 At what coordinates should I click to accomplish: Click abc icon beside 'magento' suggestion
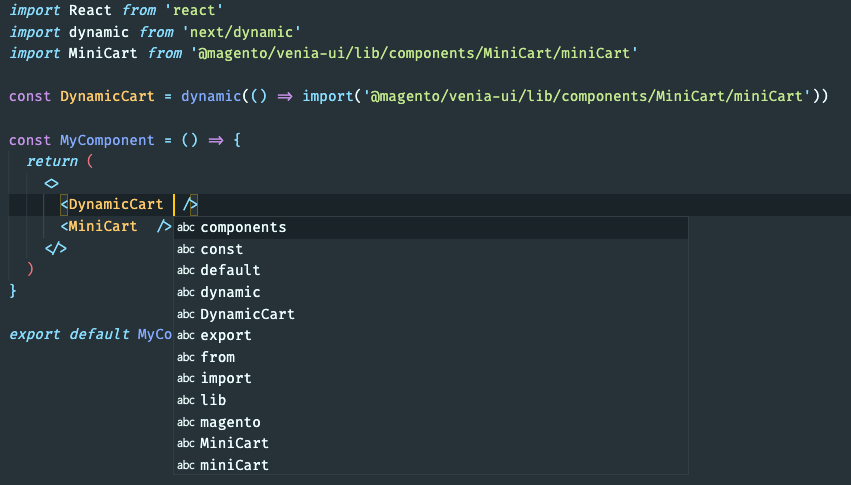point(186,422)
